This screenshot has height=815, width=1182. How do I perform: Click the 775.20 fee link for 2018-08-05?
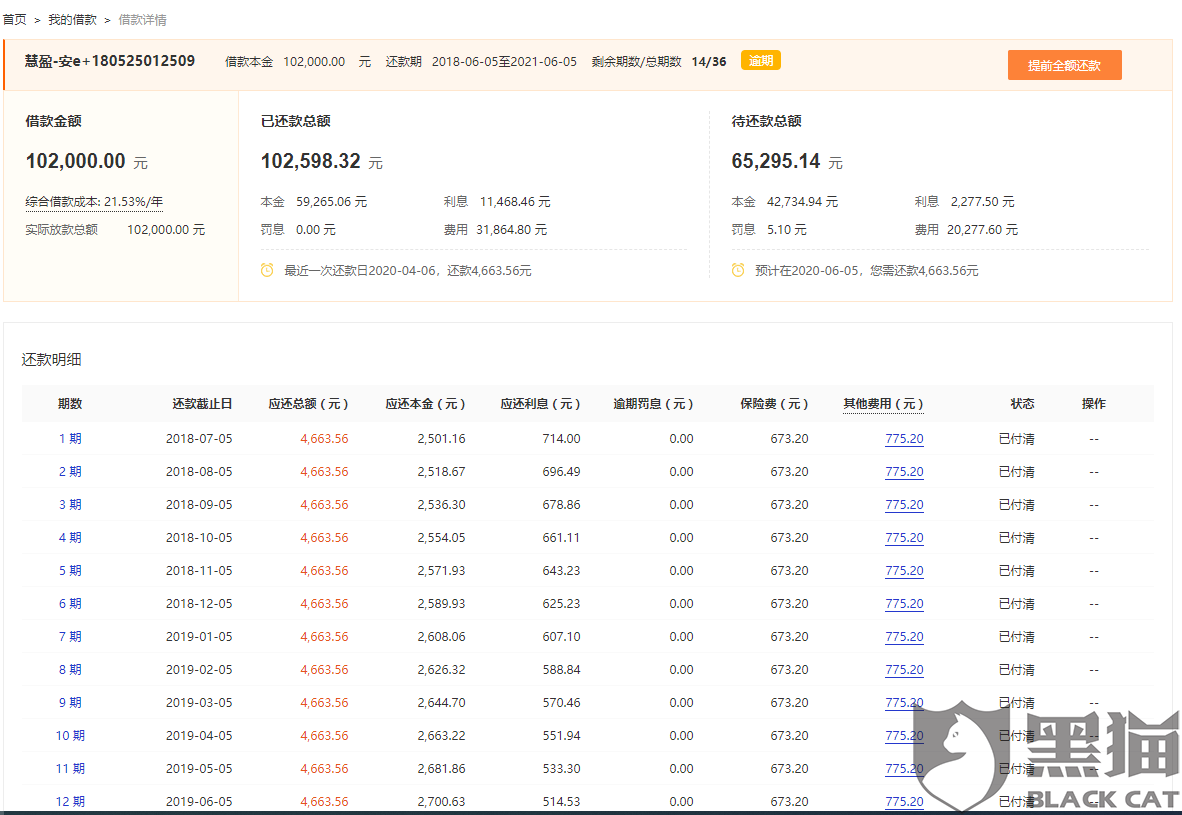904,472
